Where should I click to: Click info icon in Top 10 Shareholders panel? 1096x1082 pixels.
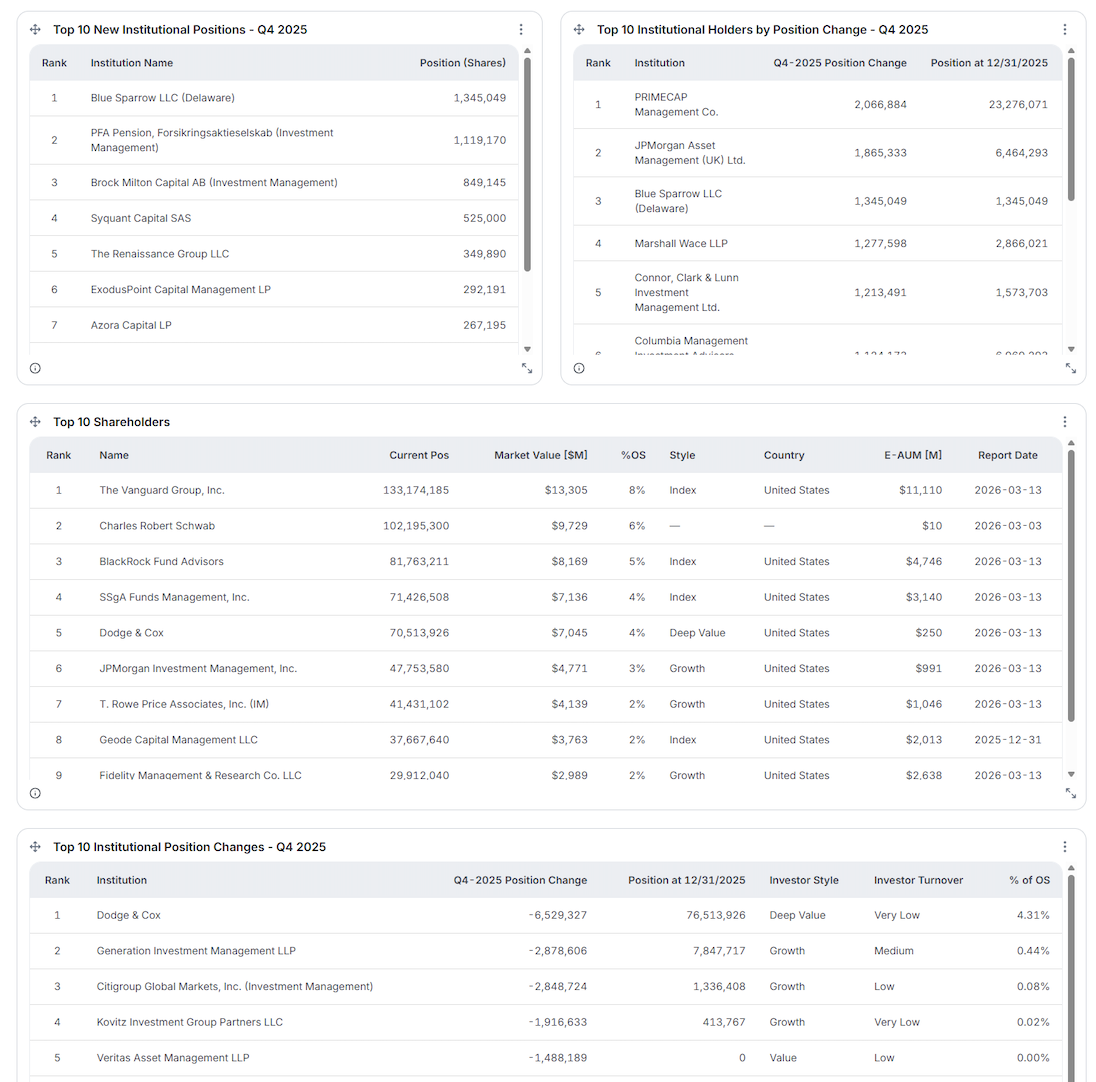pyautogui.click(x=35, y=793)
